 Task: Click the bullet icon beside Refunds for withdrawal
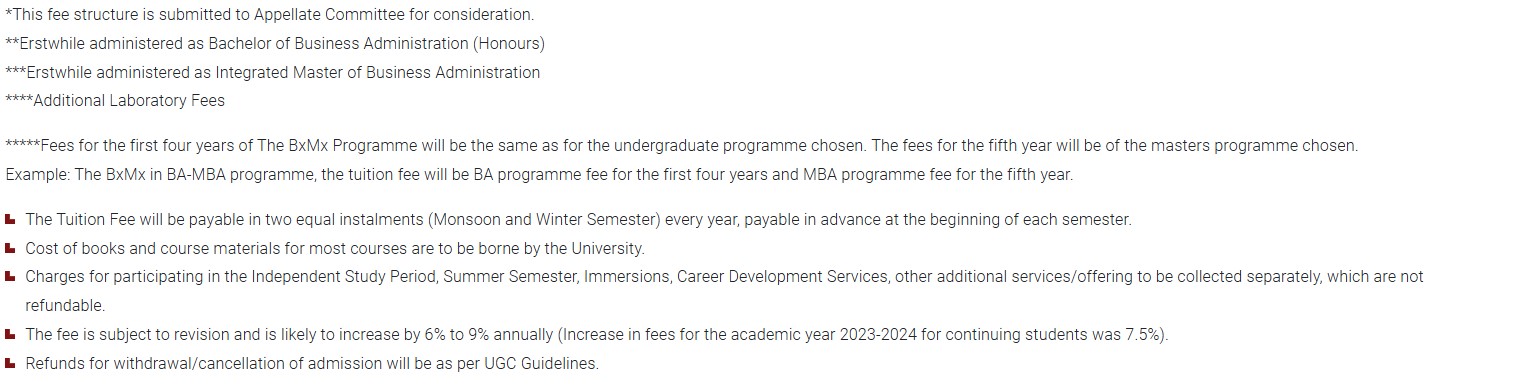(x=10, y=363)
